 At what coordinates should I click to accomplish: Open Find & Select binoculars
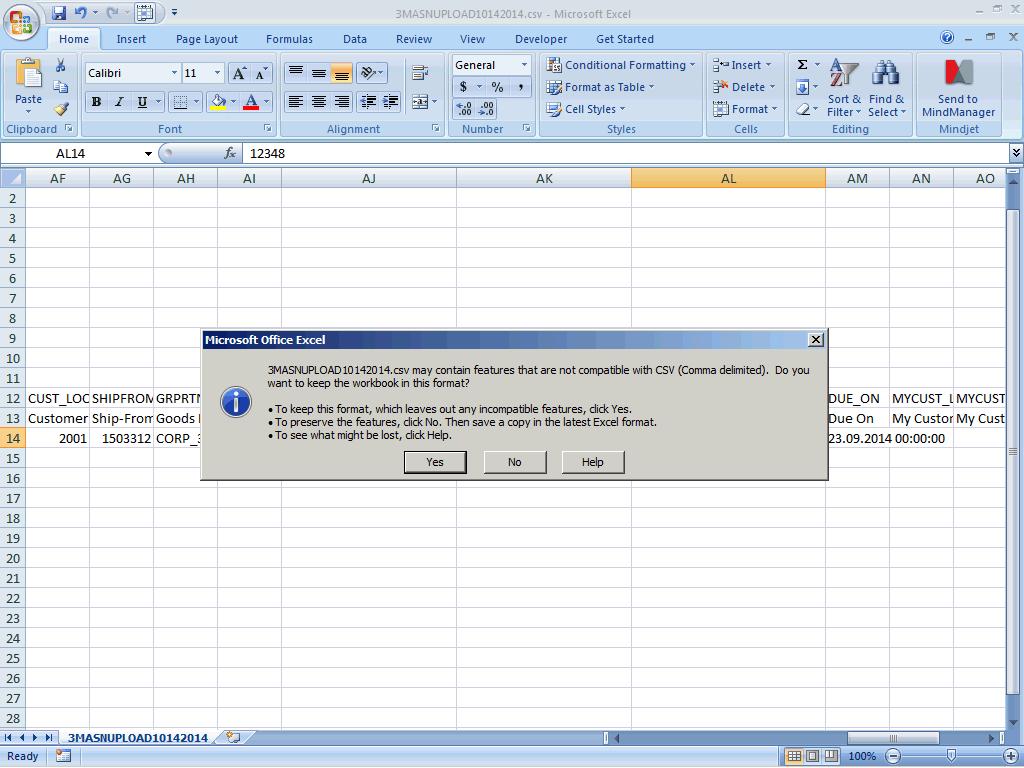(x=887, y=88)
